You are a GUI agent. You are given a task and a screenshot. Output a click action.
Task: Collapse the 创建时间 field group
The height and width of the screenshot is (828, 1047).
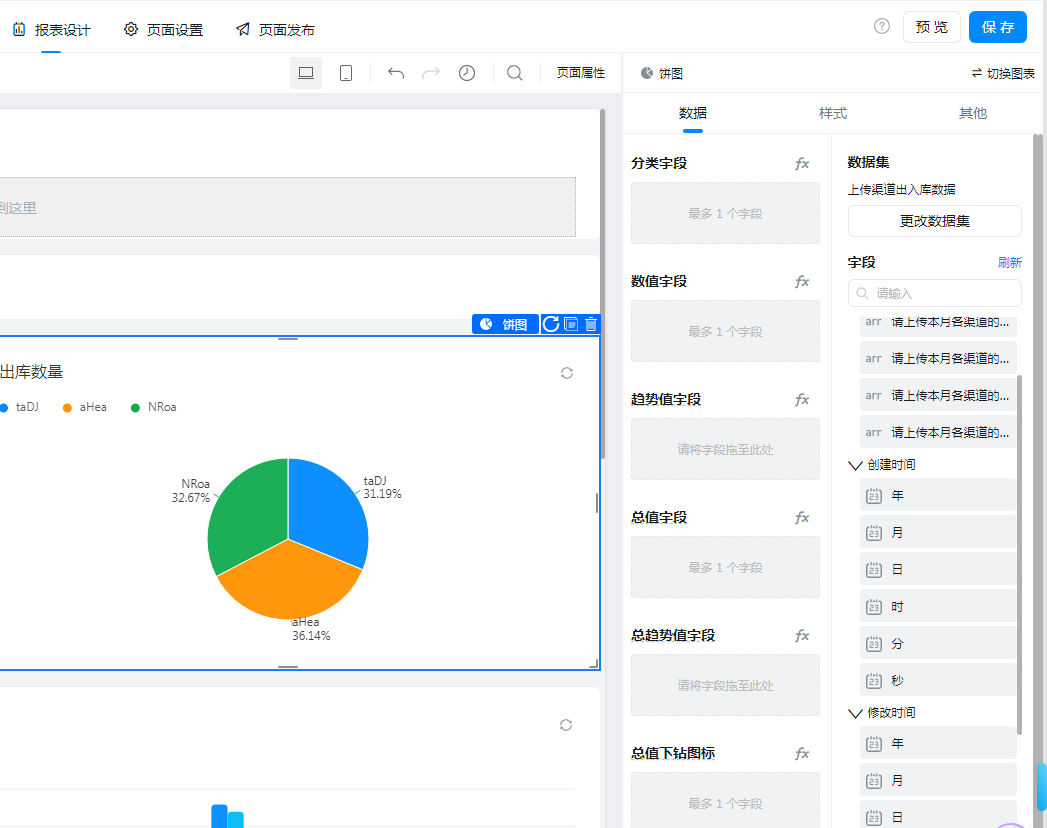855,465
